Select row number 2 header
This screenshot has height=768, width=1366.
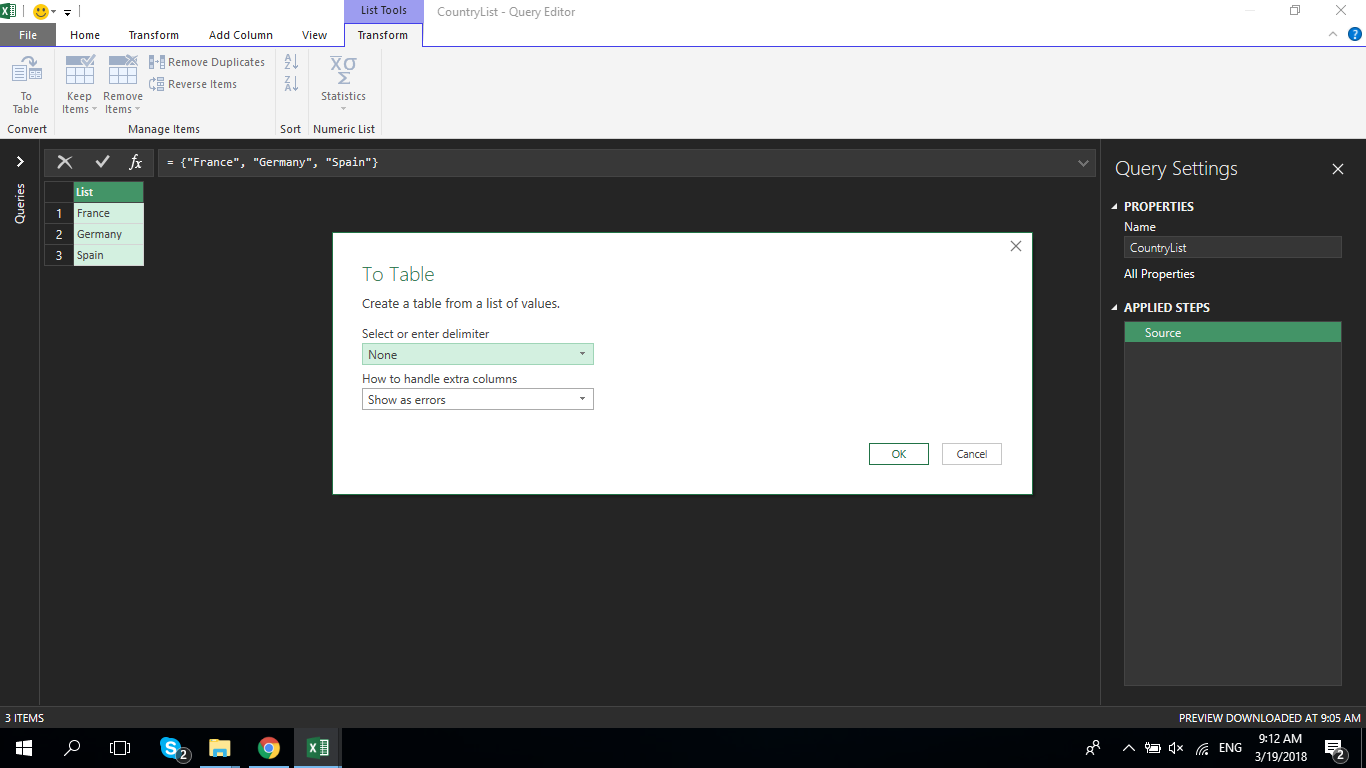tap(59, 234)
